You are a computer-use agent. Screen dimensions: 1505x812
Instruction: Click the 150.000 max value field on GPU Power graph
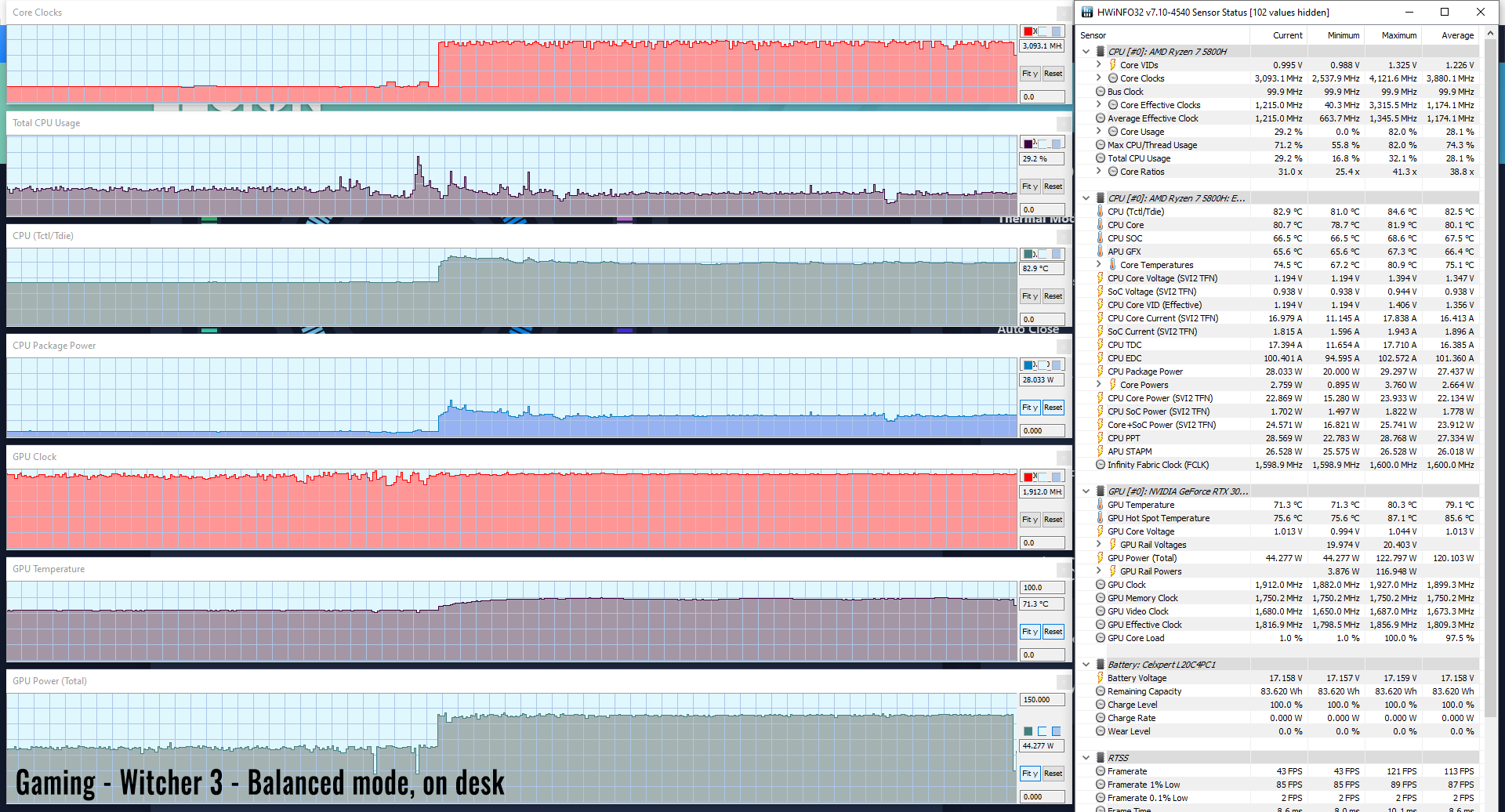tap(1042, 700)
